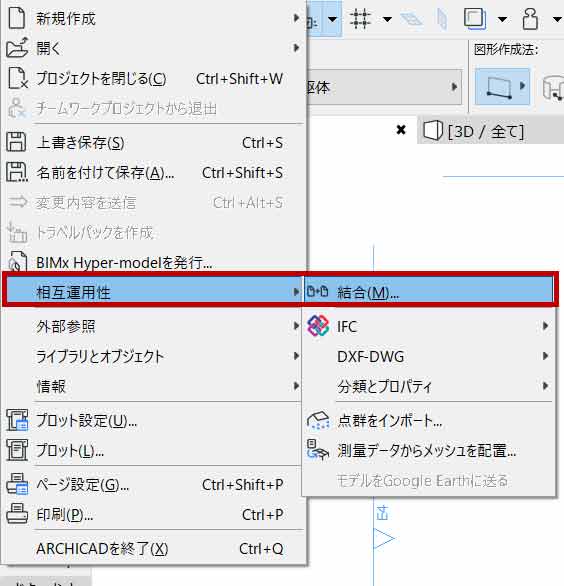Expand the arrow next to 分類とプロパティ

[546, 386]
